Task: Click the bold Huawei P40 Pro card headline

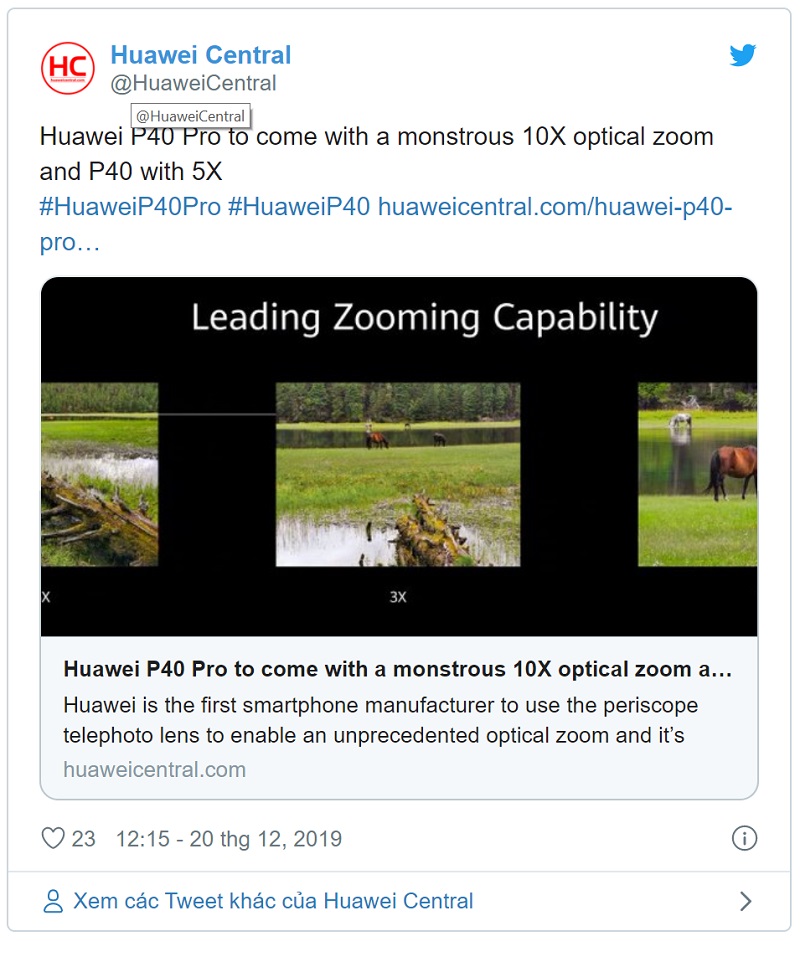Action: (397, 669)
